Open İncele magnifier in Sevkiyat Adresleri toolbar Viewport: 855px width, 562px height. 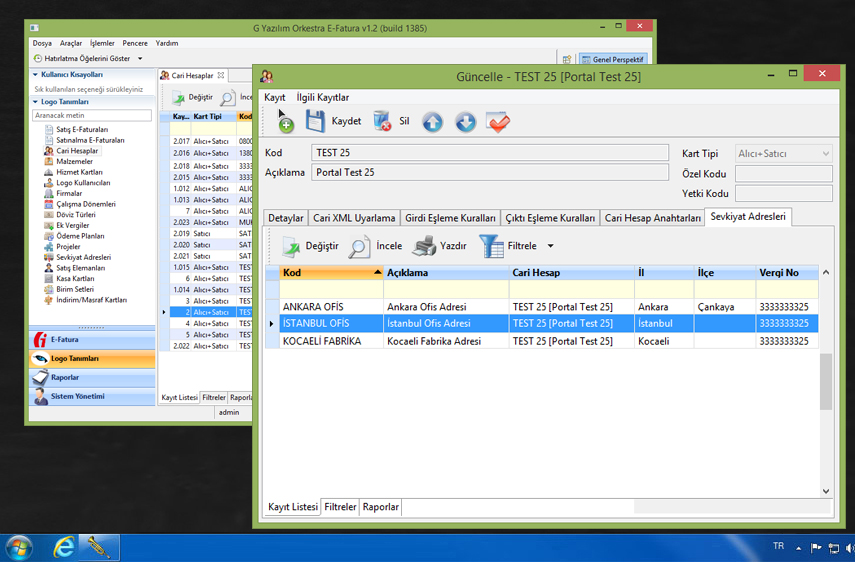coord(360,246)
